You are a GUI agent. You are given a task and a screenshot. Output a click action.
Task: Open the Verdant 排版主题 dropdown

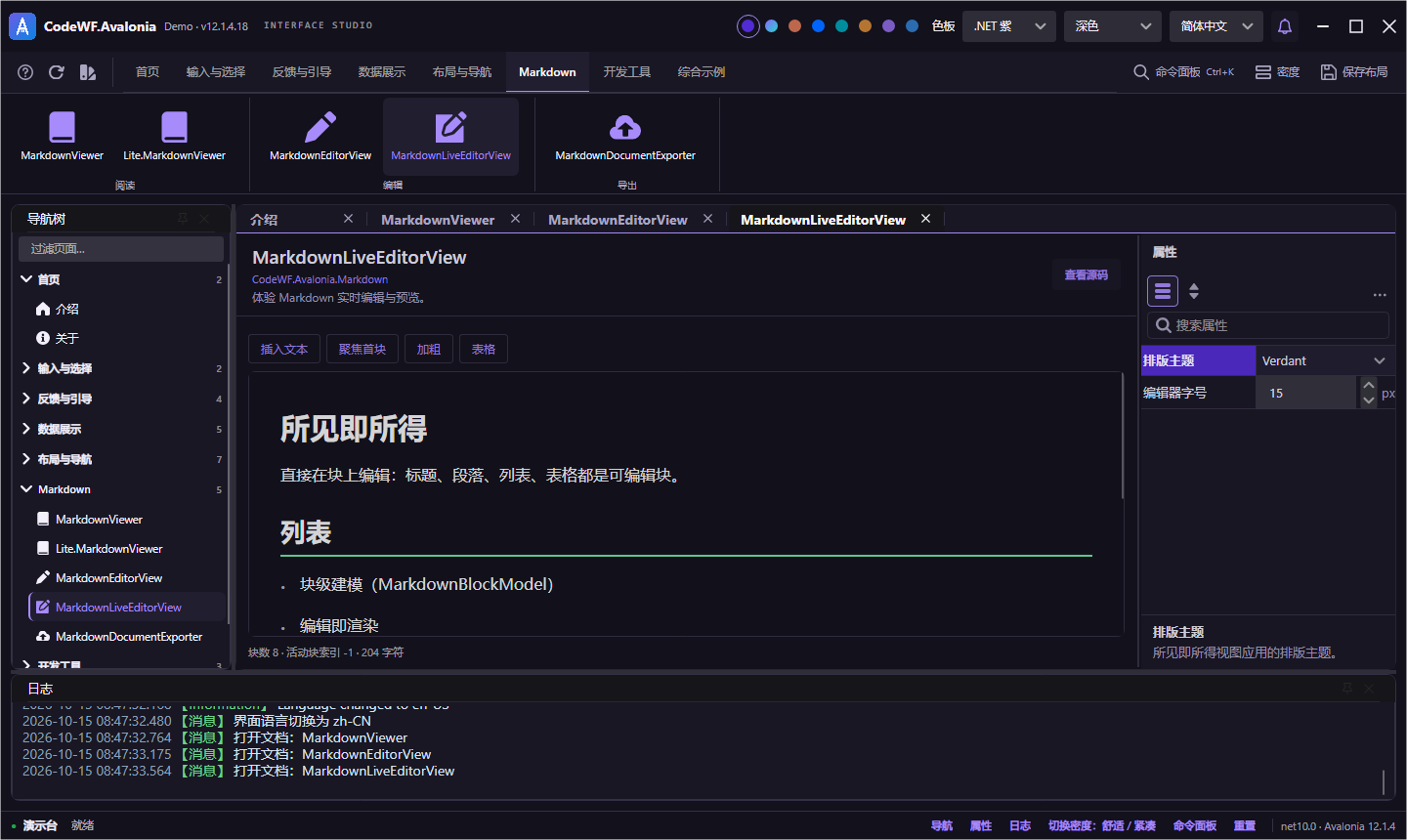click(x=1325, y=360)
